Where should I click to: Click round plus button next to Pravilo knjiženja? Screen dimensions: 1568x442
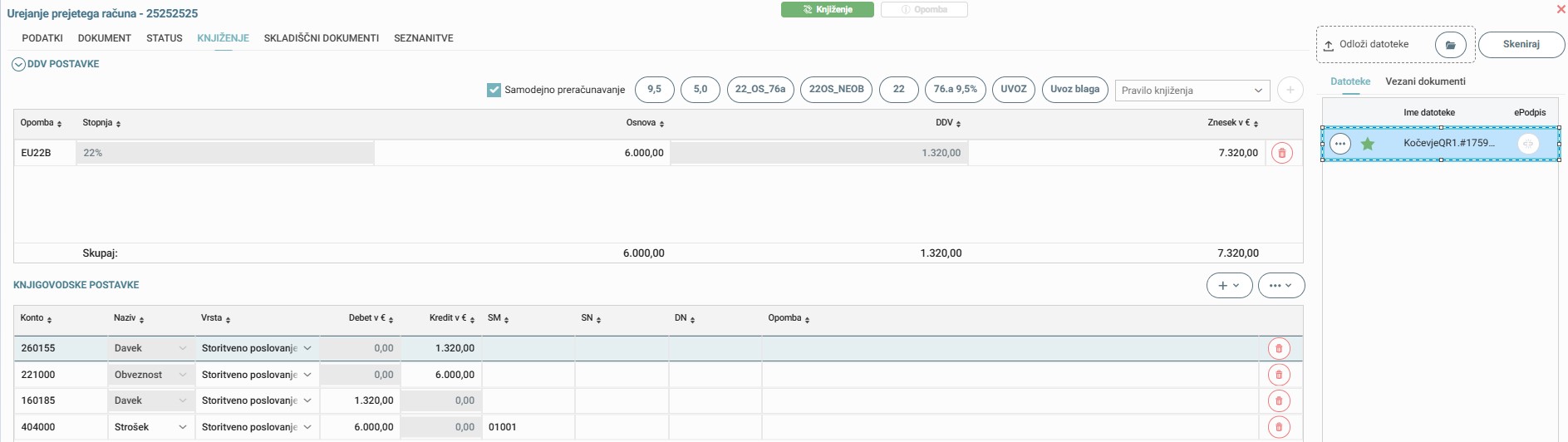pos(1290,90)
